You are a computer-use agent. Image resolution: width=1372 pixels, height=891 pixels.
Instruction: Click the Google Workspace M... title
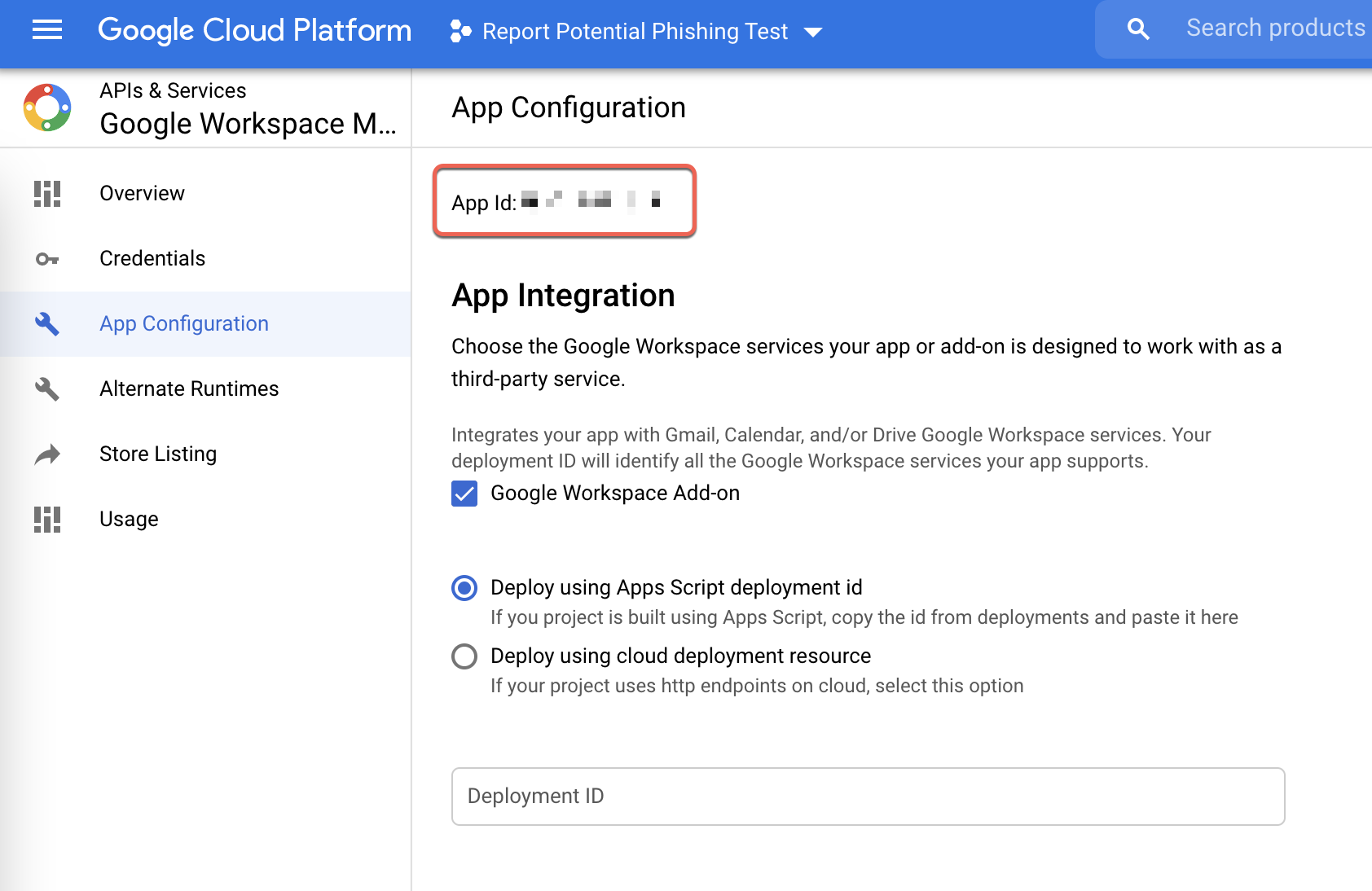tap(248, 124)
